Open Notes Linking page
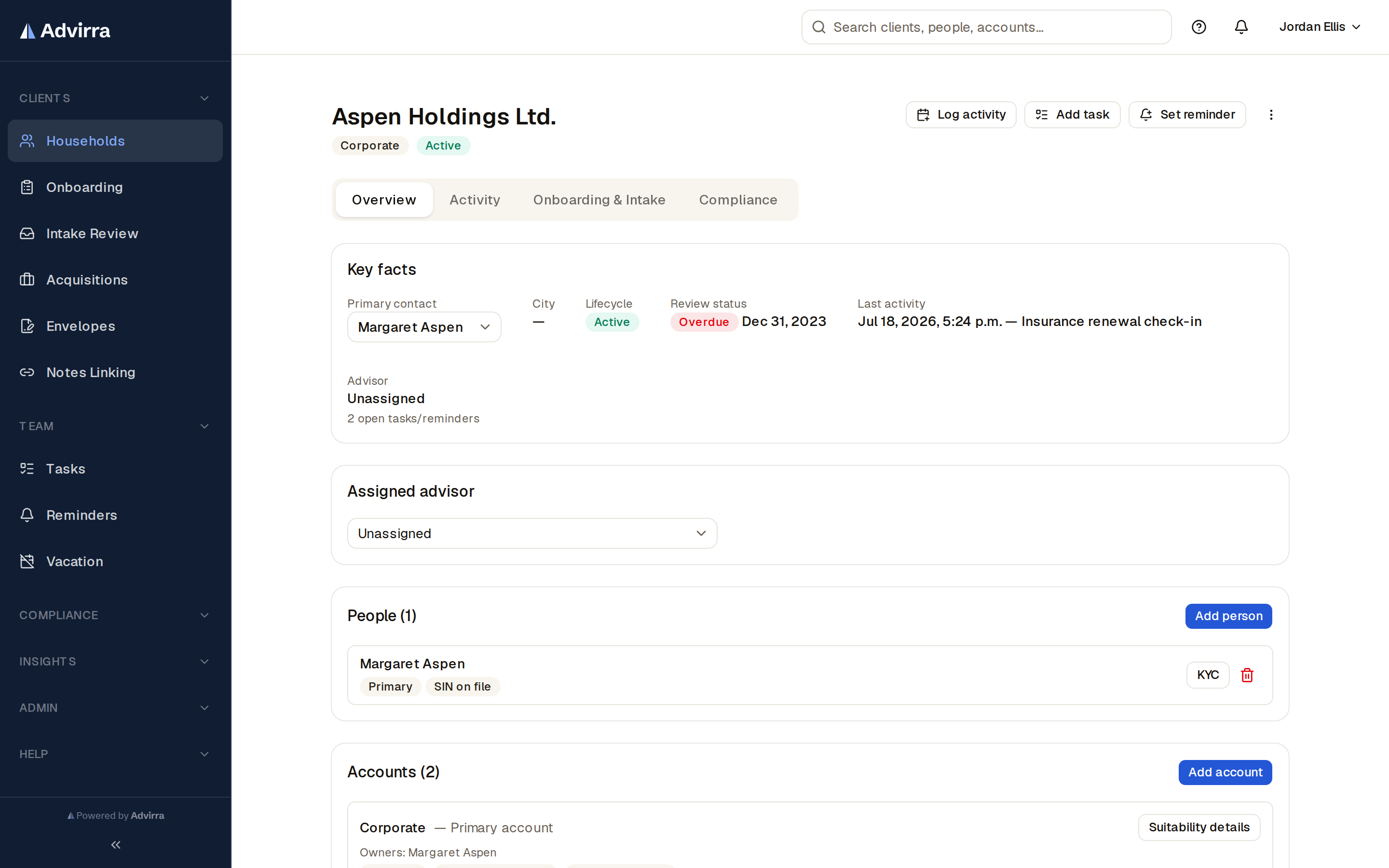Screen dimensions: 1389x868 tap(115, 373)
